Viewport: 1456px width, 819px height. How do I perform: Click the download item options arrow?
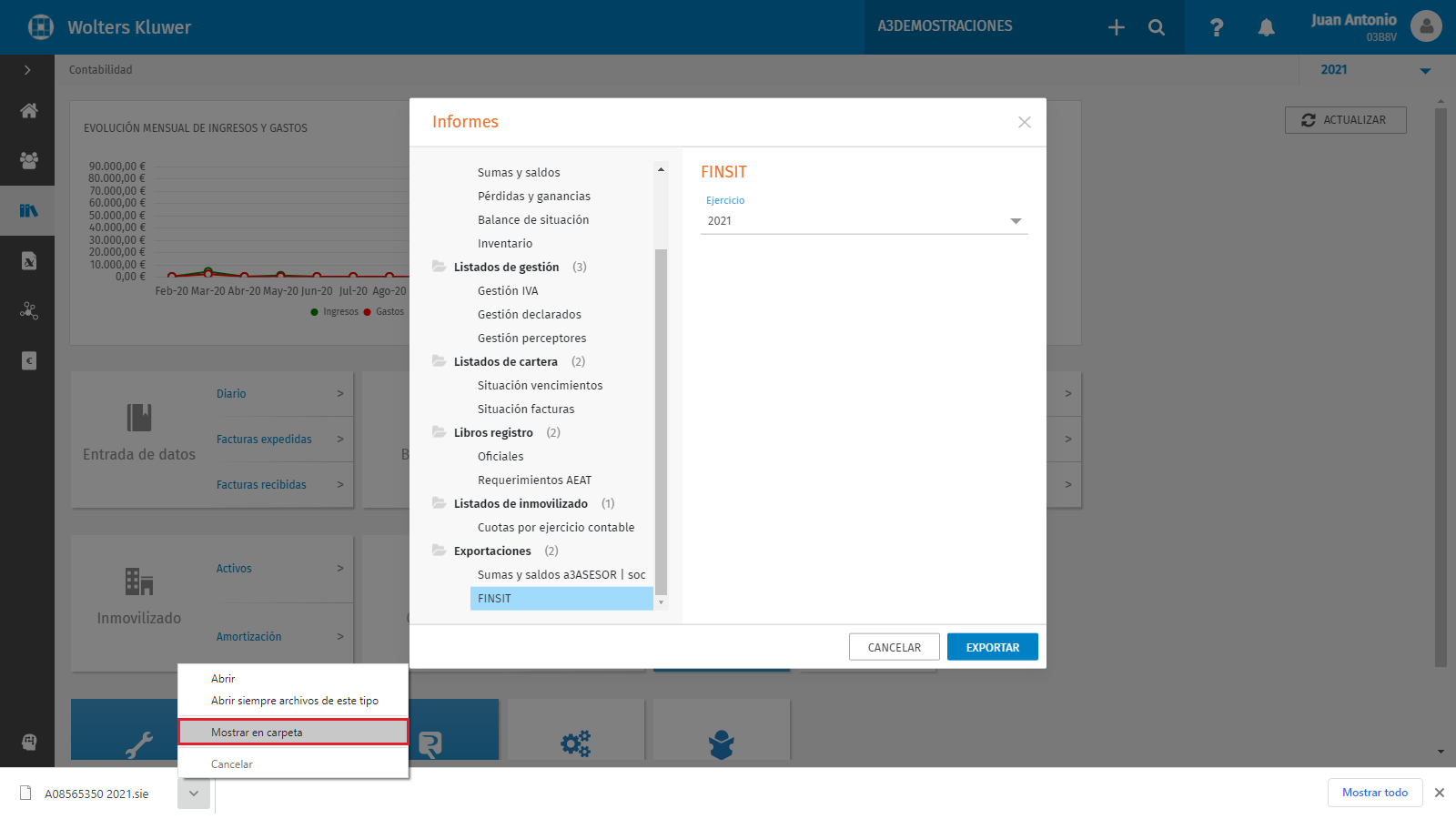[x=194, y=794]
